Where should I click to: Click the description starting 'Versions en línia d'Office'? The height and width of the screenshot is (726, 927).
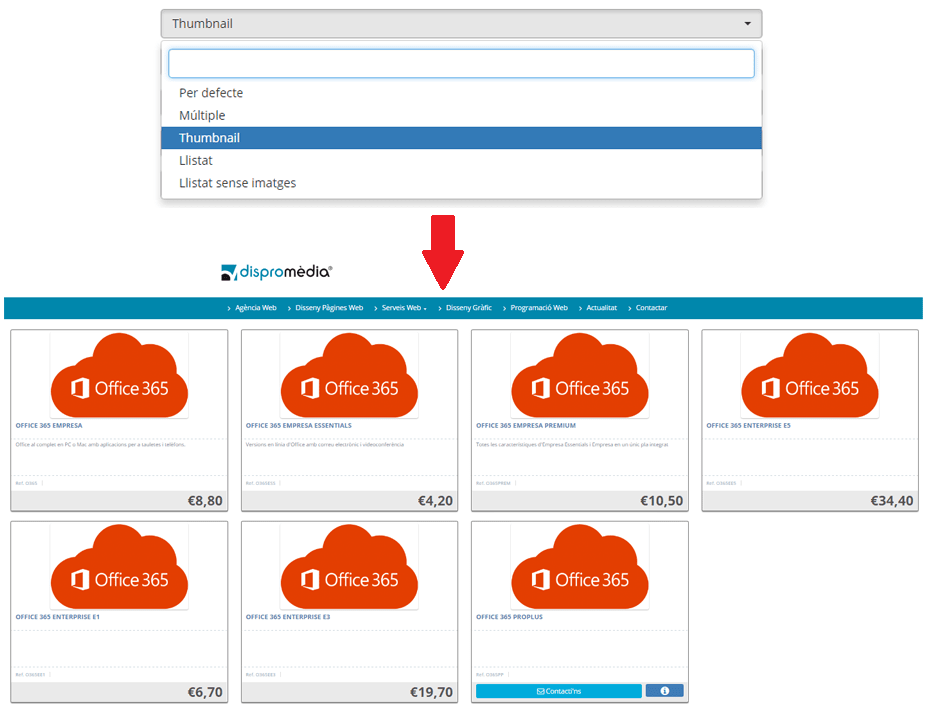[325, 445]
